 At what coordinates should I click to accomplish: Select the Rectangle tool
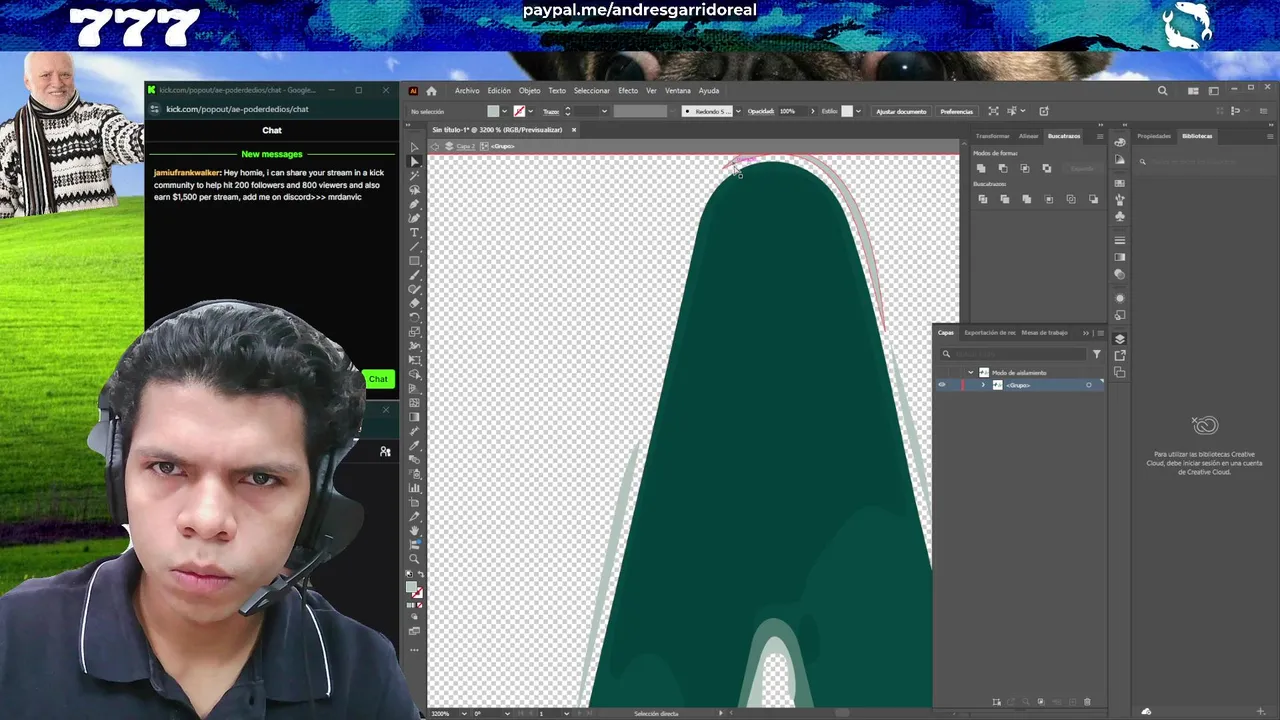click(415, 261)
